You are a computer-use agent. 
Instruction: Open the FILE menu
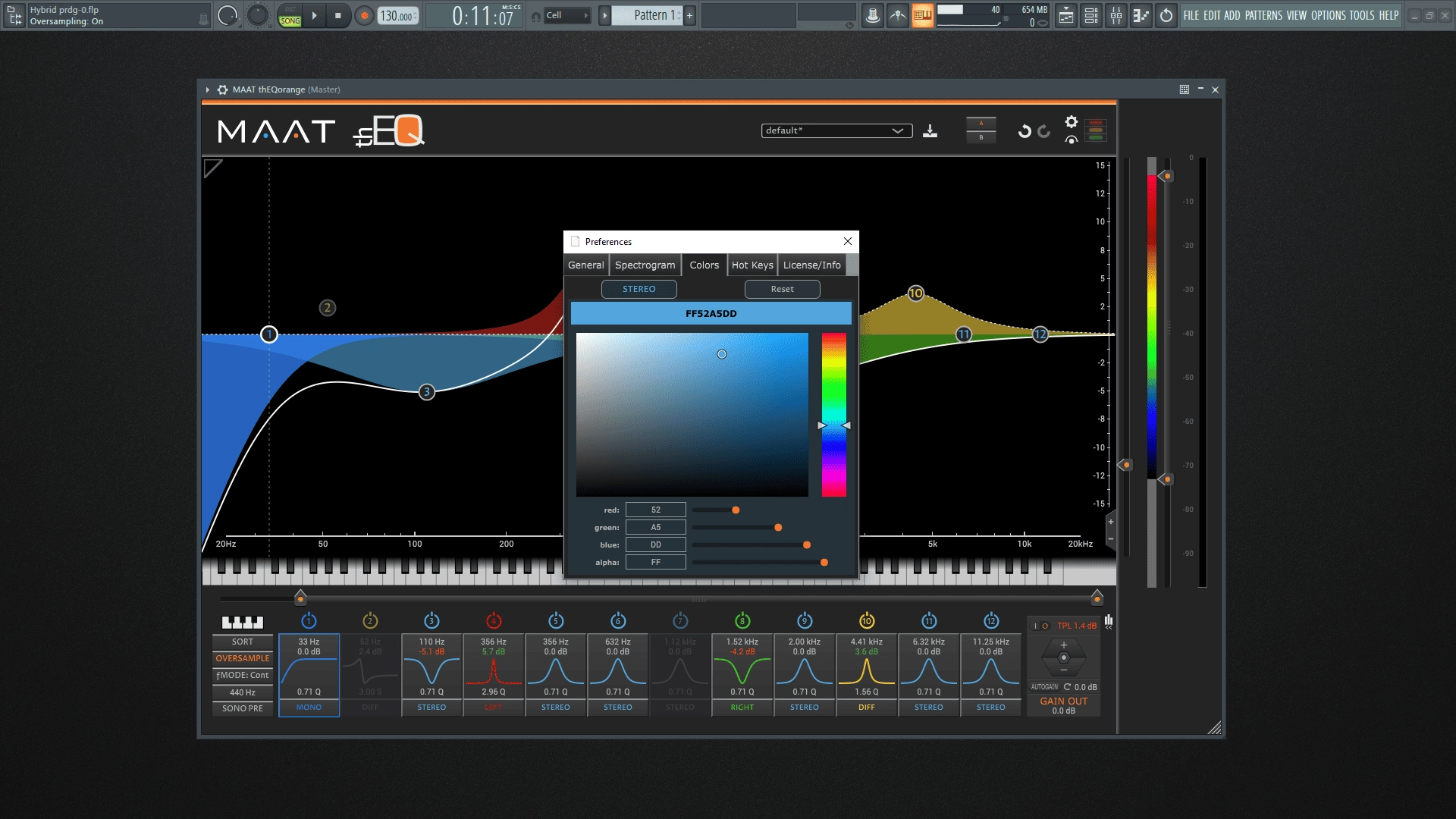[1191, 15]
